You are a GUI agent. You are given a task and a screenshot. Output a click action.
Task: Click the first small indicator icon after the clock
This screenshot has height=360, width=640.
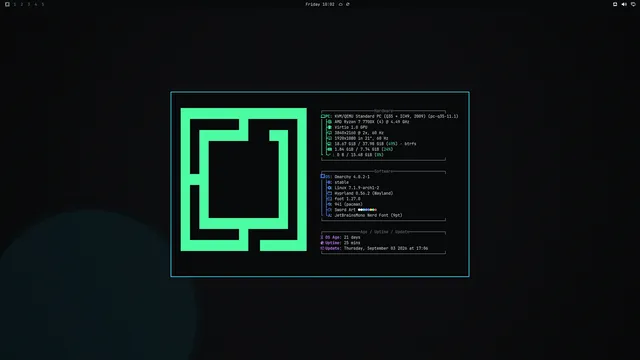[x=340, y=4]
